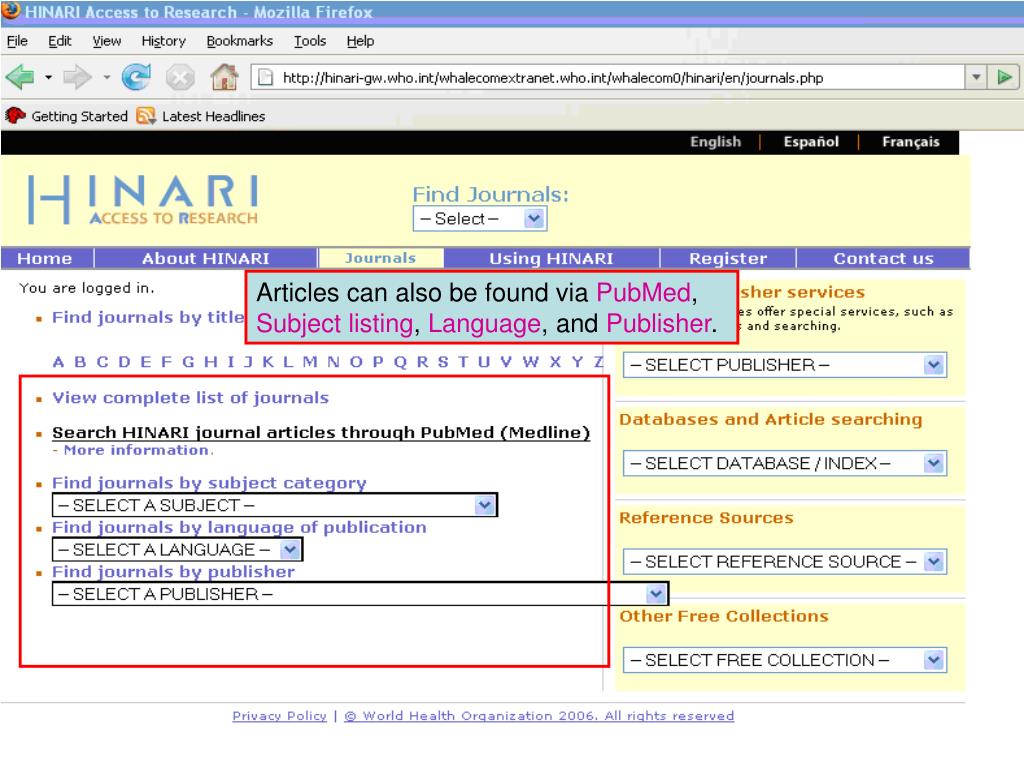
Task: Browse journals starting with letter B
Action: coord(80,362)
